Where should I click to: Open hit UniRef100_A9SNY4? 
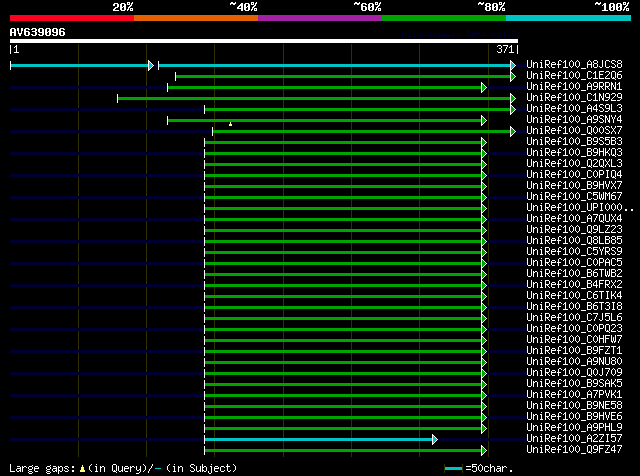[574, 120]
